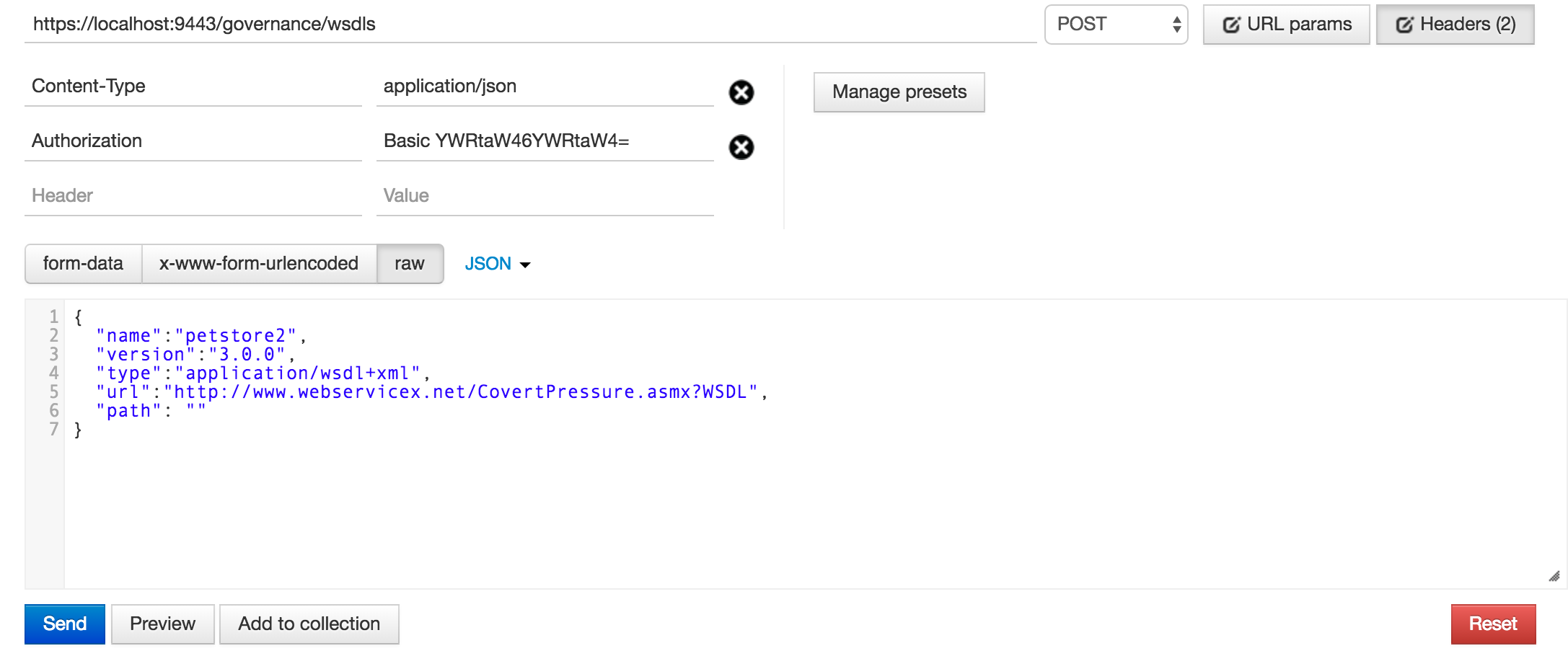Click Add to collection

pos(309,624)
